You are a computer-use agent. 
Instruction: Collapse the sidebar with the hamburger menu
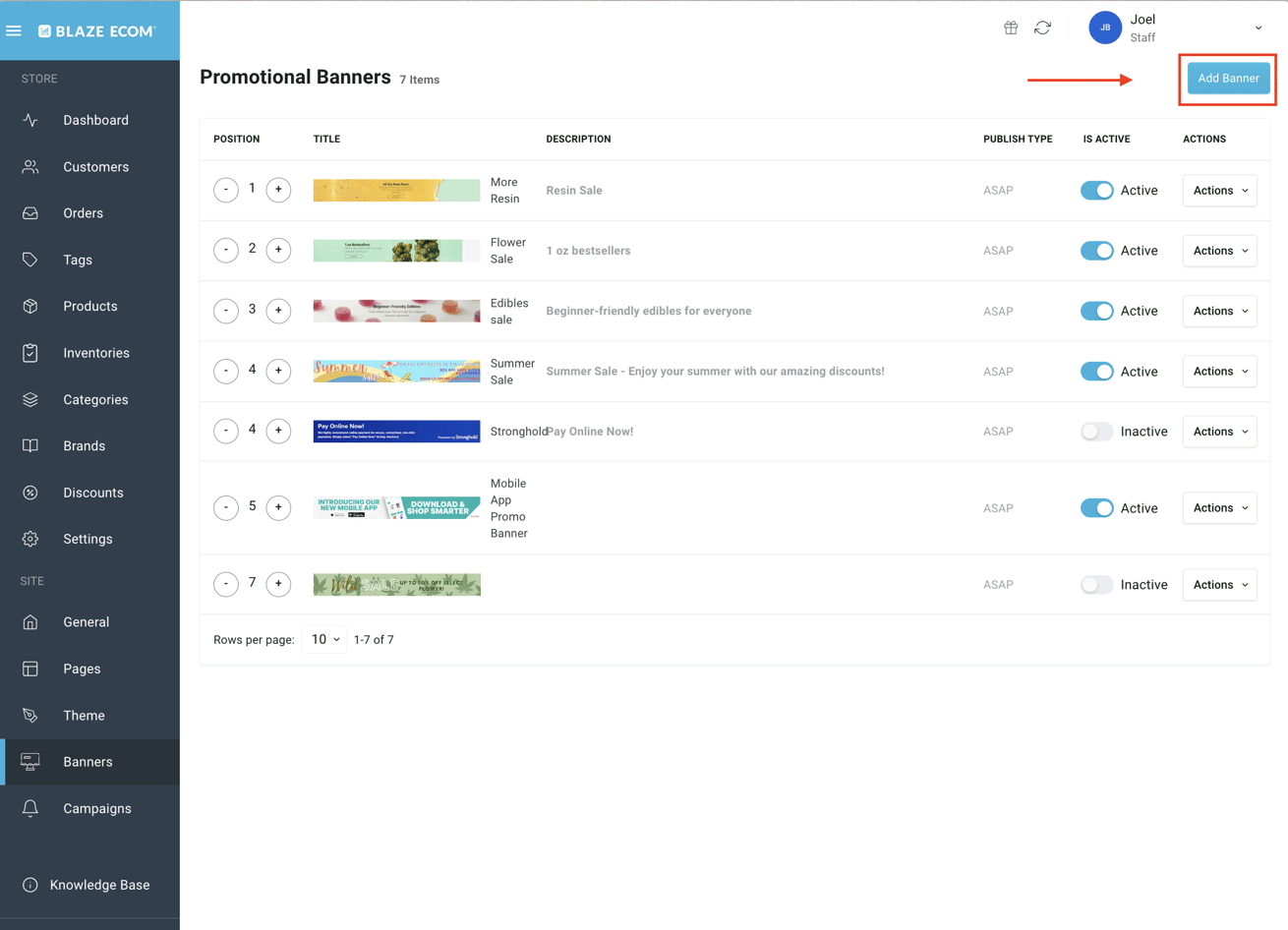[x=14, y=29]
